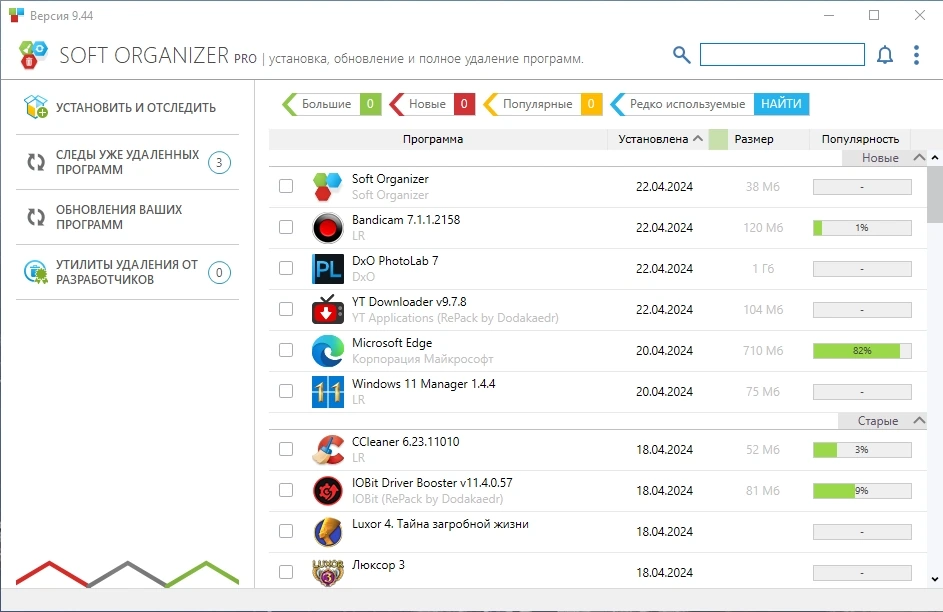Select the Редко используемые filter tab
The width and height of the screenshot is (943, 612).
(682, 104)
